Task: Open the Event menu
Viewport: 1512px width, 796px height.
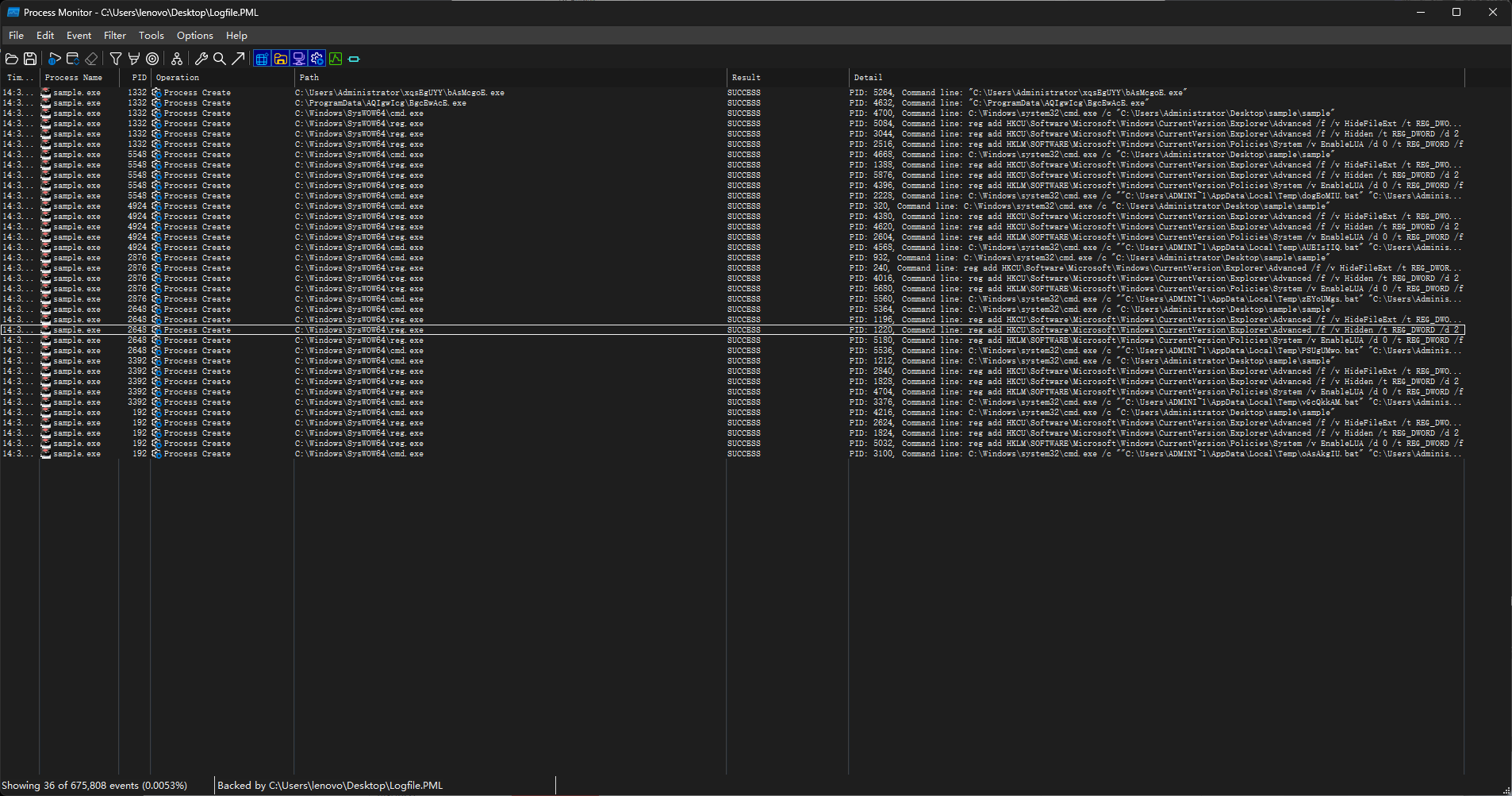Action: pos(79,36)
